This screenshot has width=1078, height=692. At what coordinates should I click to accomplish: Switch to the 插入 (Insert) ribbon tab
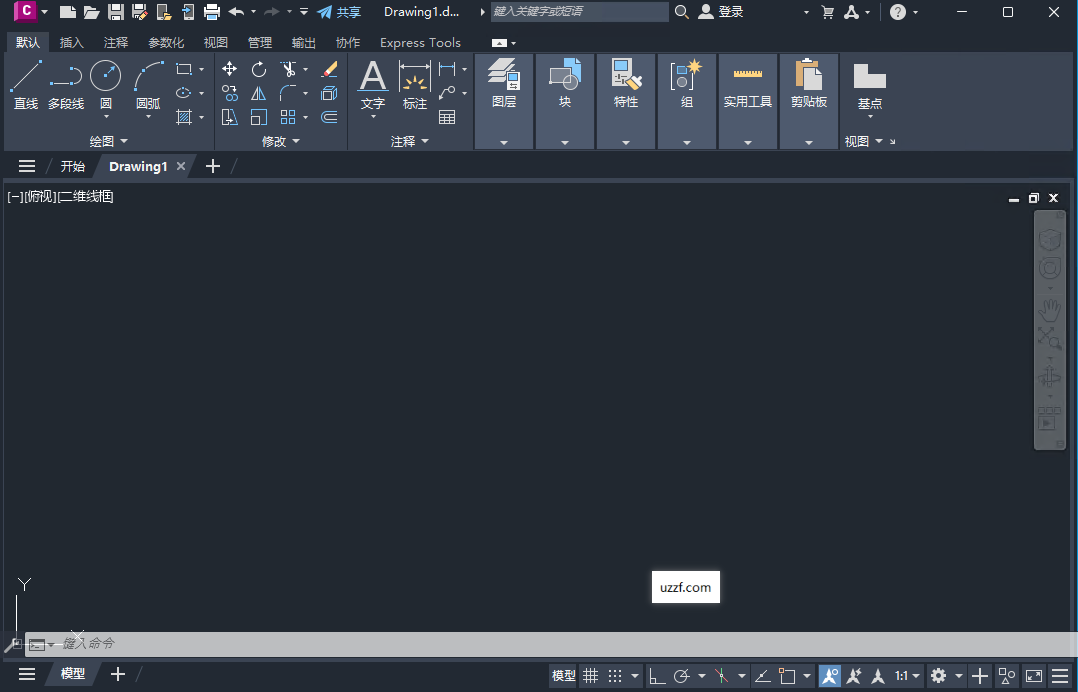[x=71, y=42]
